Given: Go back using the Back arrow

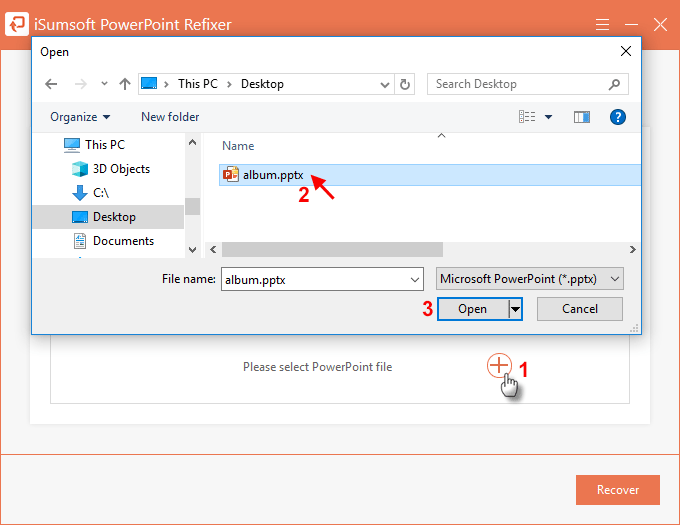Looking at the screenshot, I should pos(51,84).
